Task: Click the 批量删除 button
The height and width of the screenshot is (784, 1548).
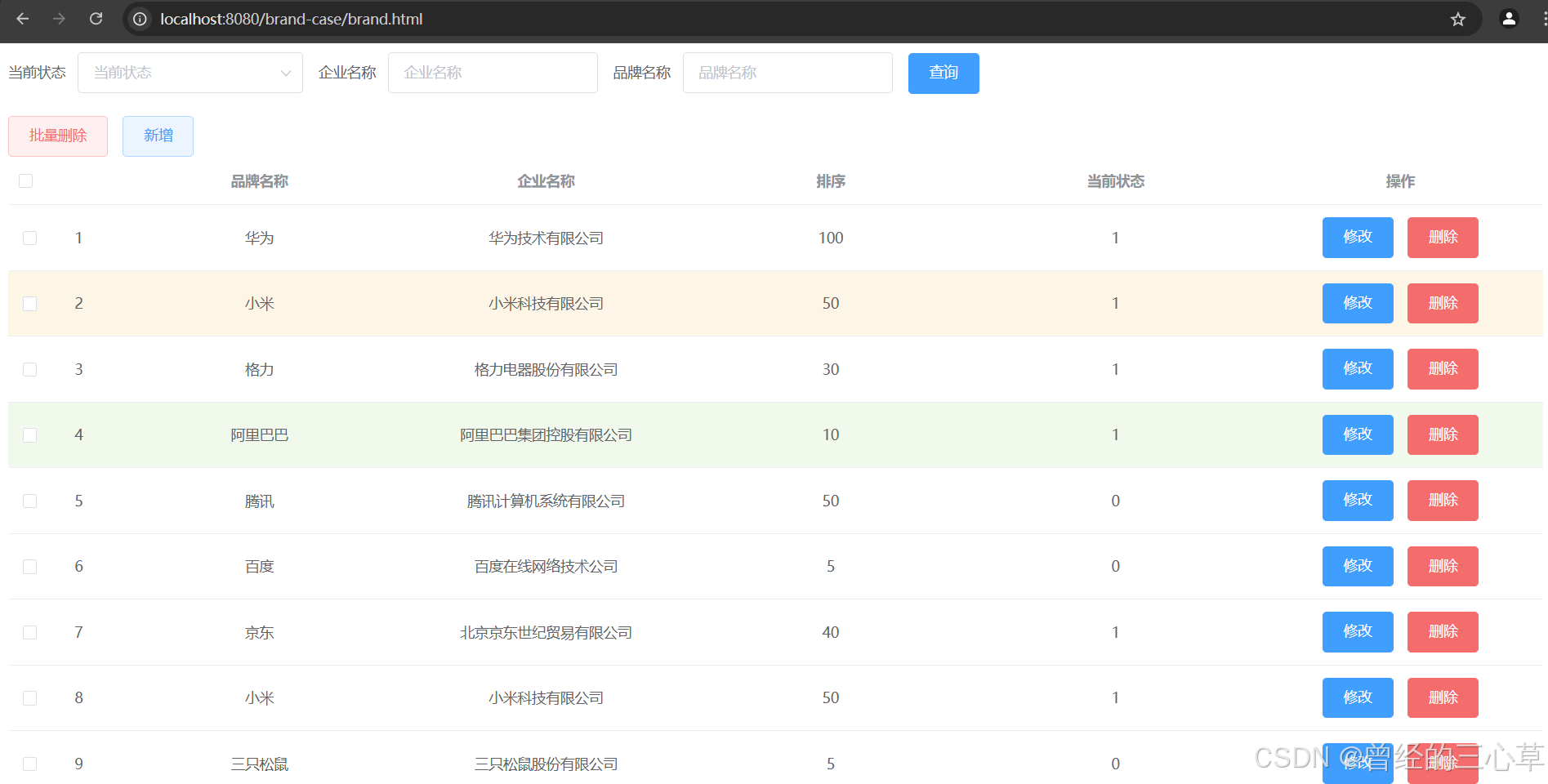Action: tap(58, 136)
